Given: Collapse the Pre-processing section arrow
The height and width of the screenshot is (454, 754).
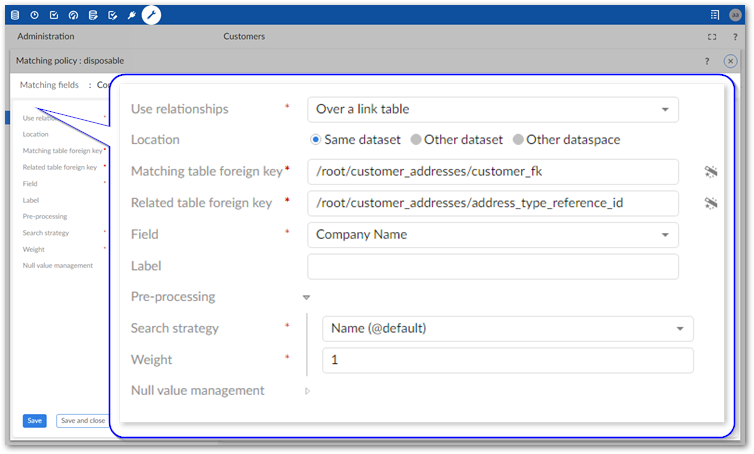Looking at the screenshot, I should click(307, 297).
